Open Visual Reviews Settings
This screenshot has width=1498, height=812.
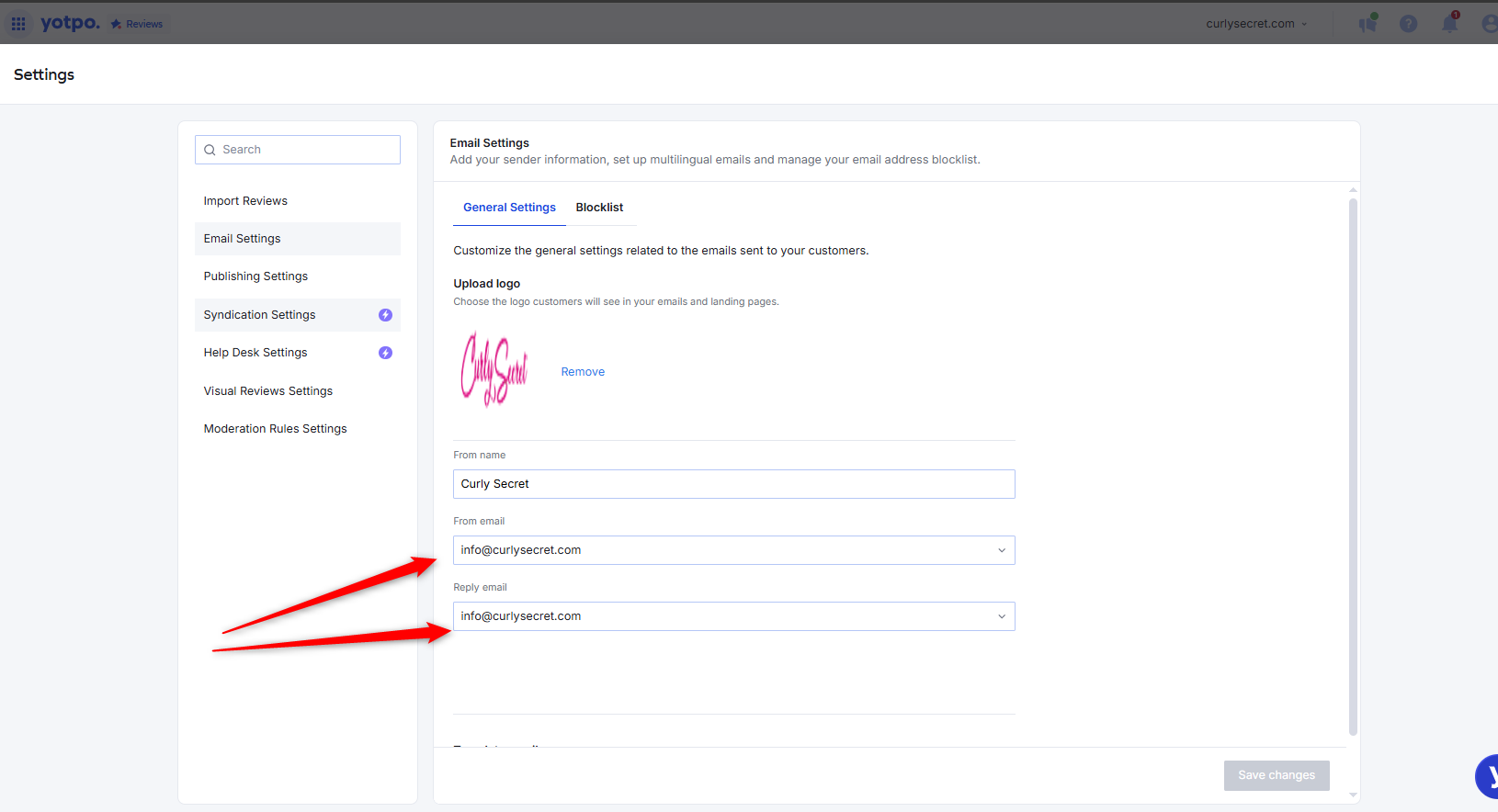298,391
